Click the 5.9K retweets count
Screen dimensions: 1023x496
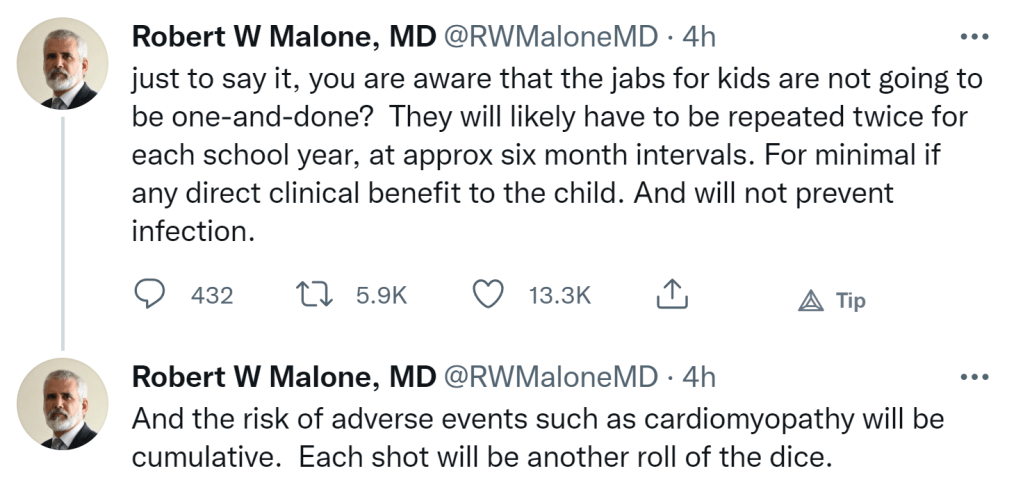381,296
